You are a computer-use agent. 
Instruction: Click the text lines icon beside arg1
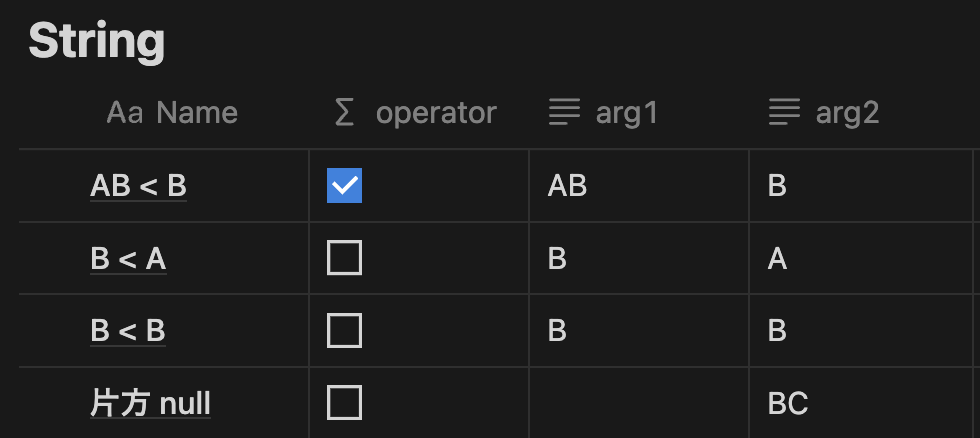(x=564, y=112)
